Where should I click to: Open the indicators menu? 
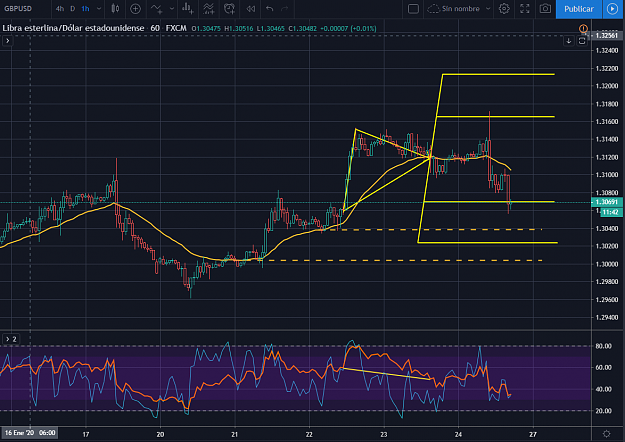[x=157, y=8]
